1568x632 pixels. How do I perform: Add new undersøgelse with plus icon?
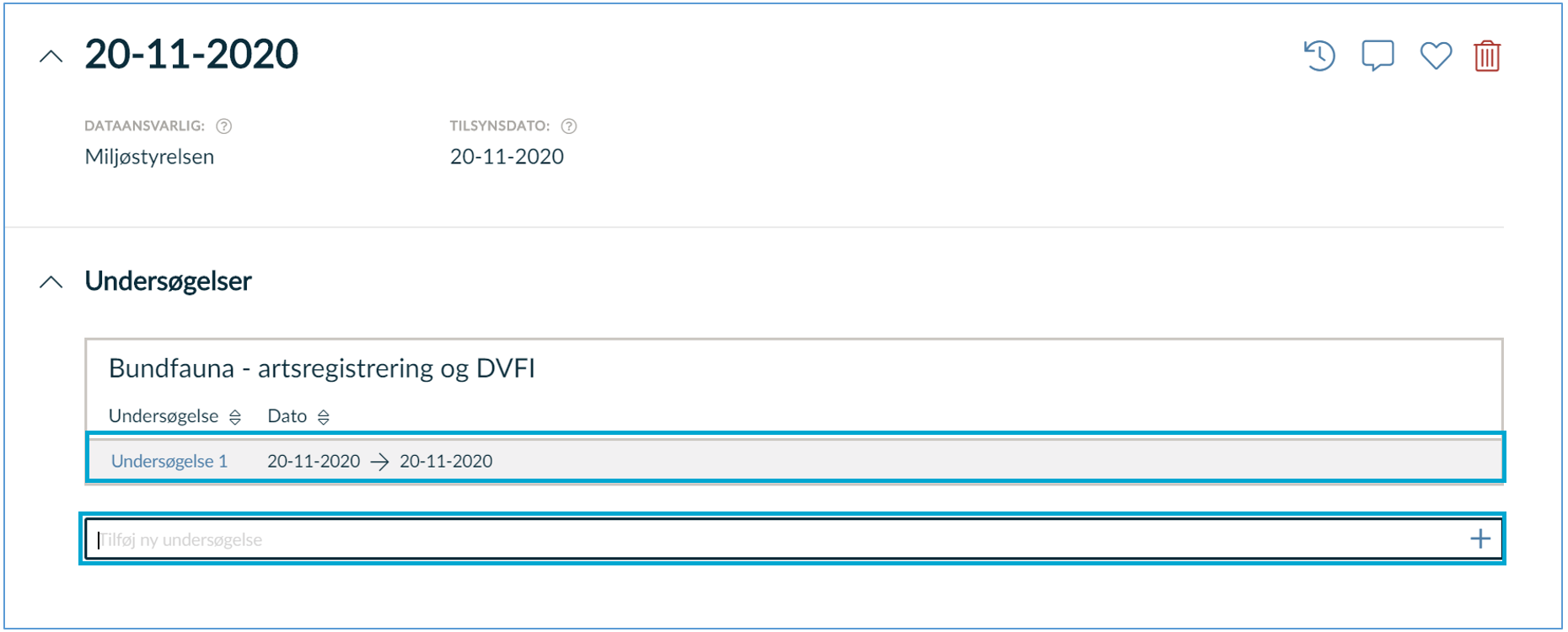1480,539
